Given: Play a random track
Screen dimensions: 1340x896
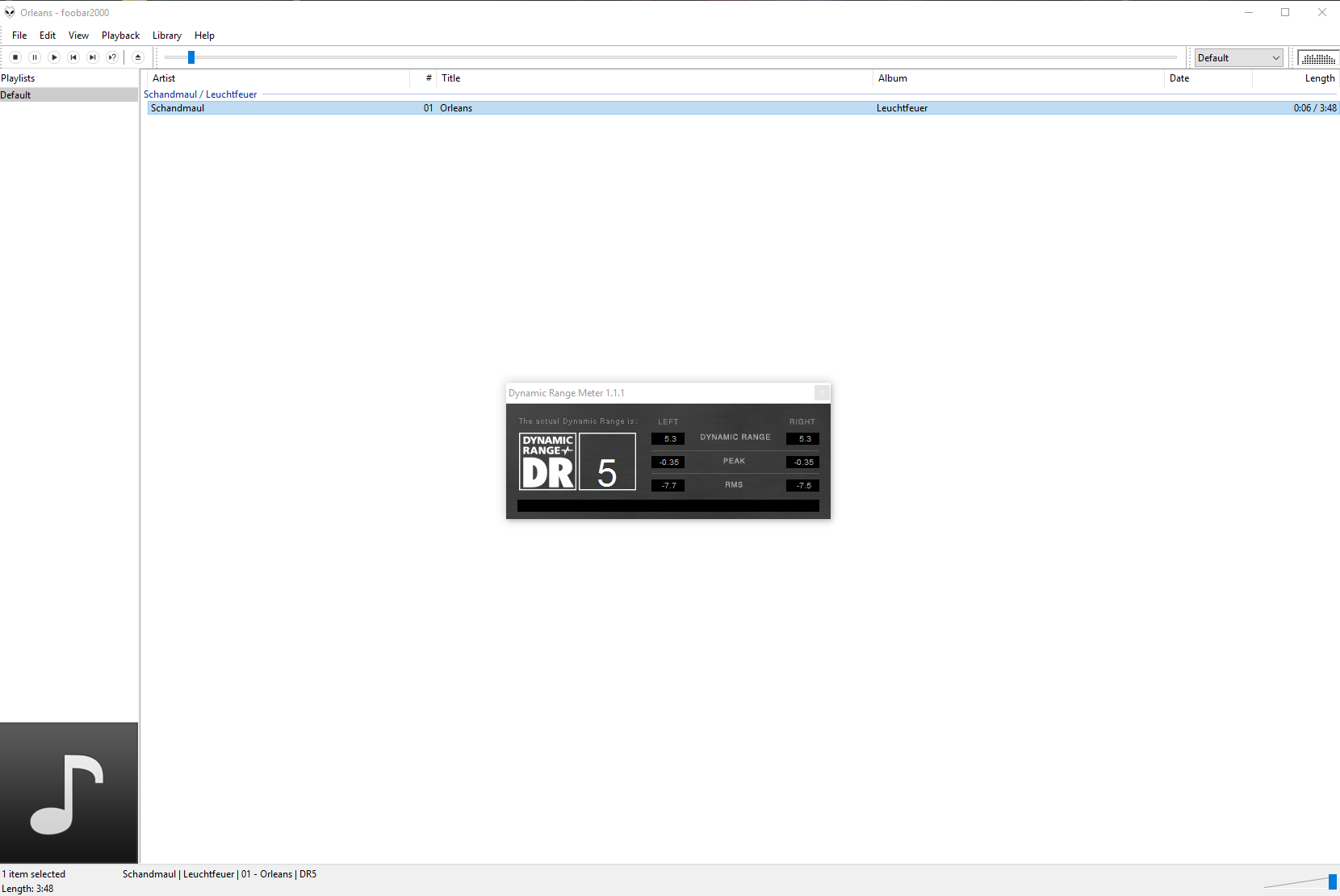Looking at the screenshot, I should click(112, 57).
